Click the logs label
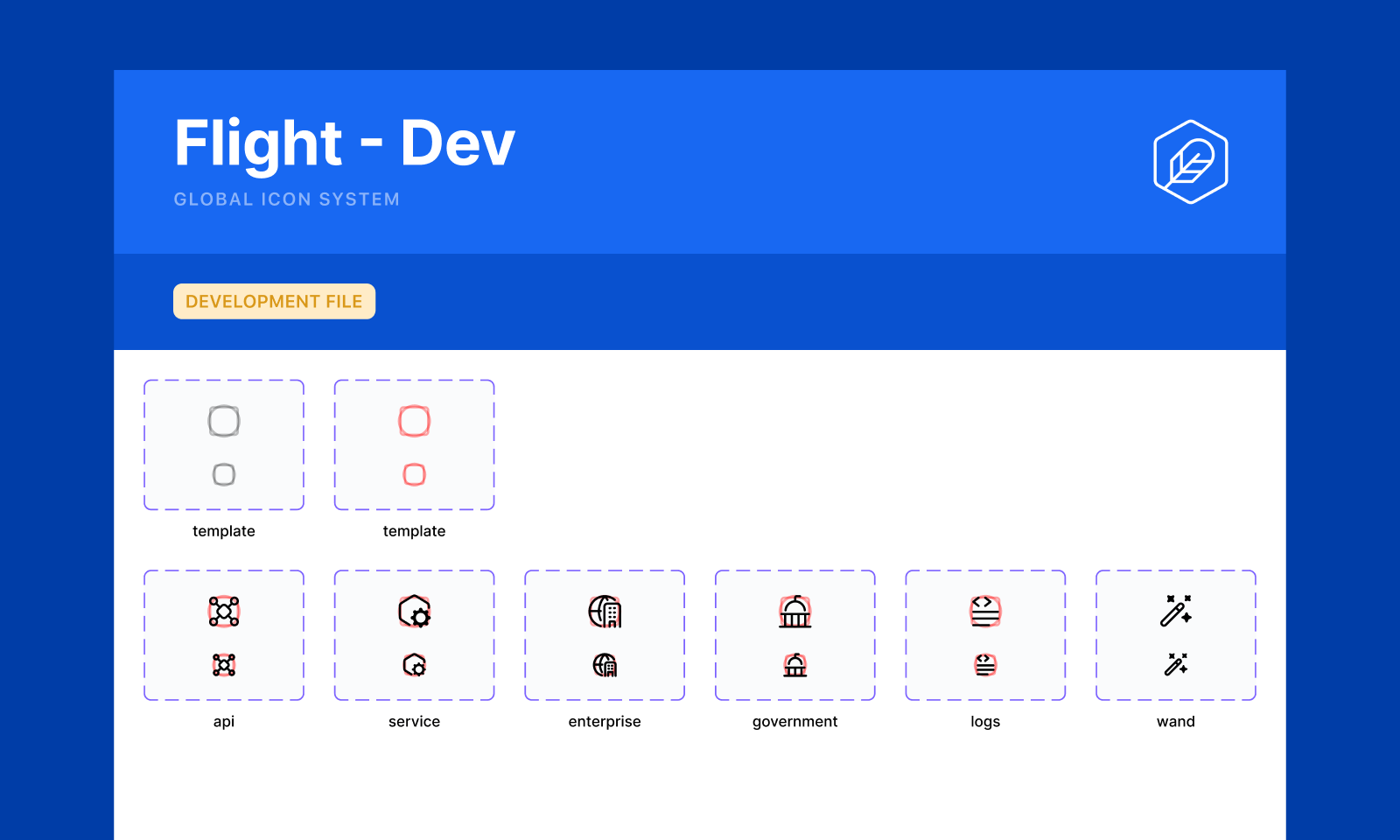 tap(985, 722)
